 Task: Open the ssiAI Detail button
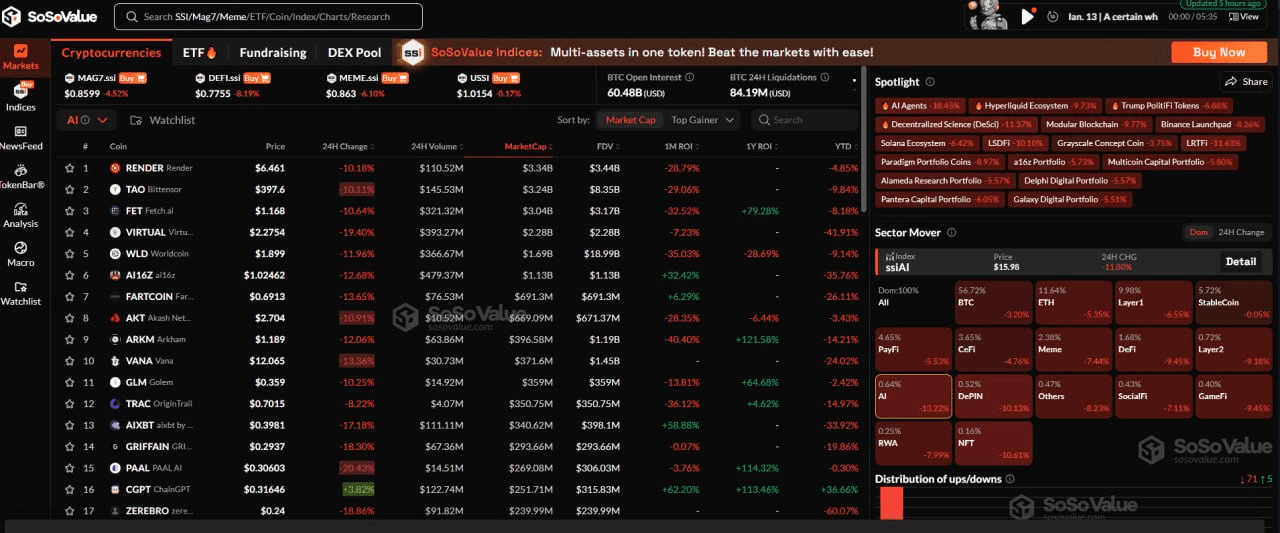[x=1240, y=261]
